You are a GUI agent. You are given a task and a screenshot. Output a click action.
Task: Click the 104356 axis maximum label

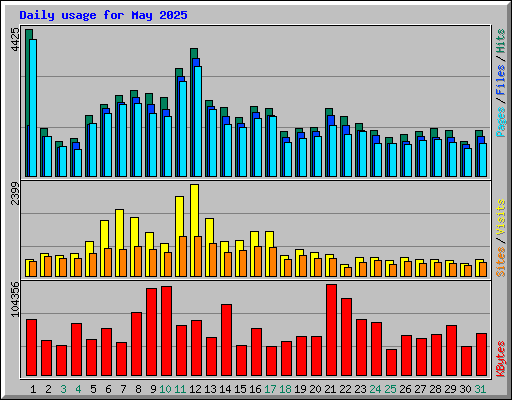coord(16,299)
